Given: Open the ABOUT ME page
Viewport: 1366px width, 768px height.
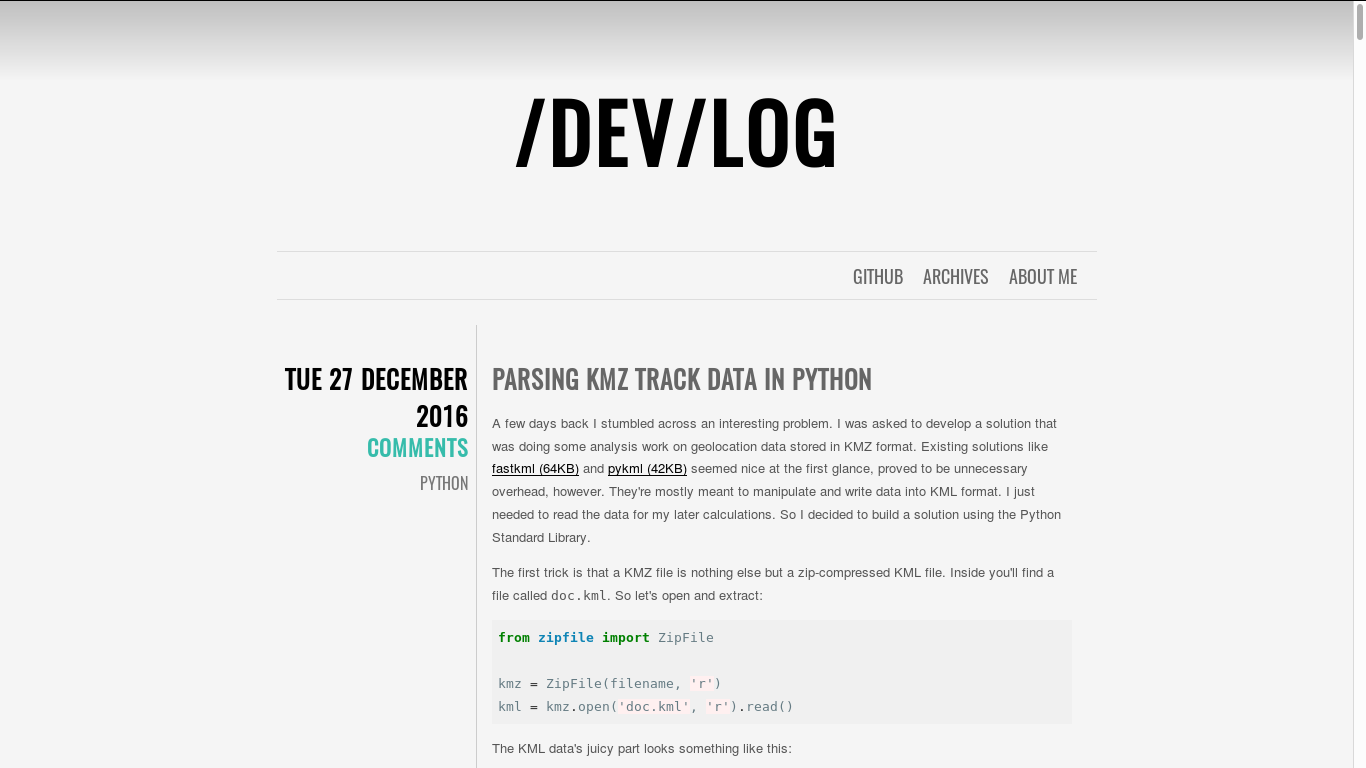Looking at the screenshot, I should 1043,277.
